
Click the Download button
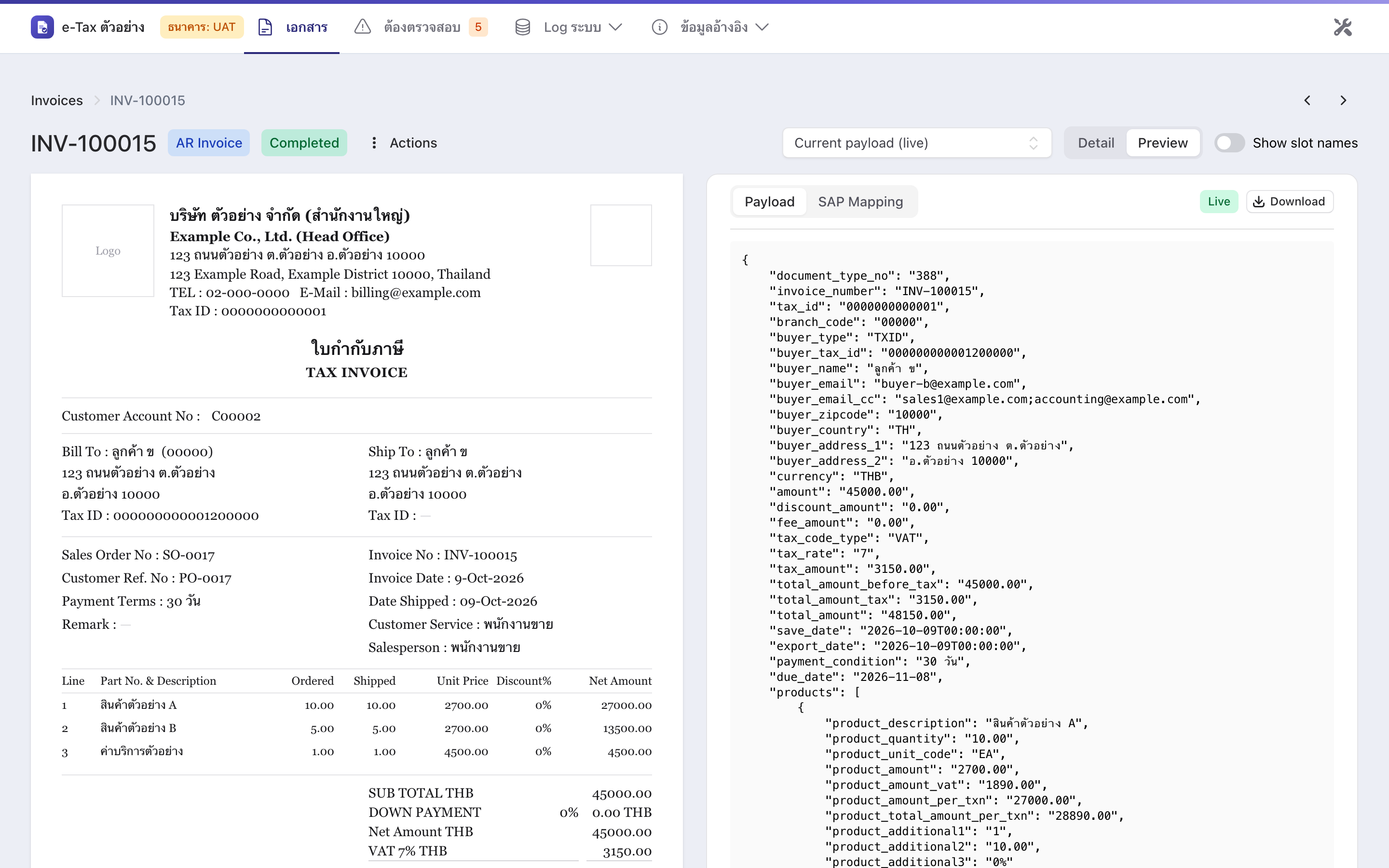point(1289,202)
